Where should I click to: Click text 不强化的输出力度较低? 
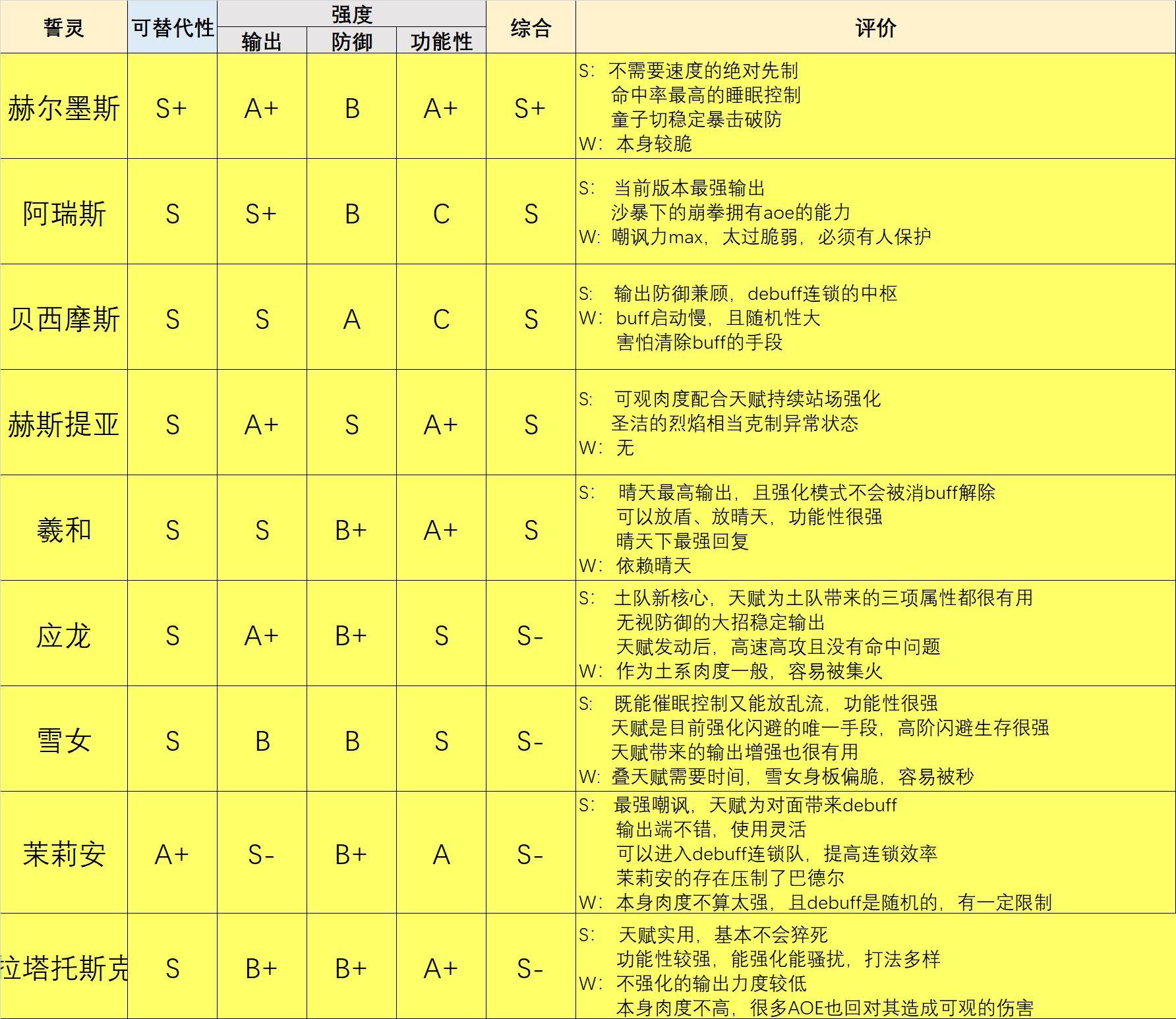711,983
